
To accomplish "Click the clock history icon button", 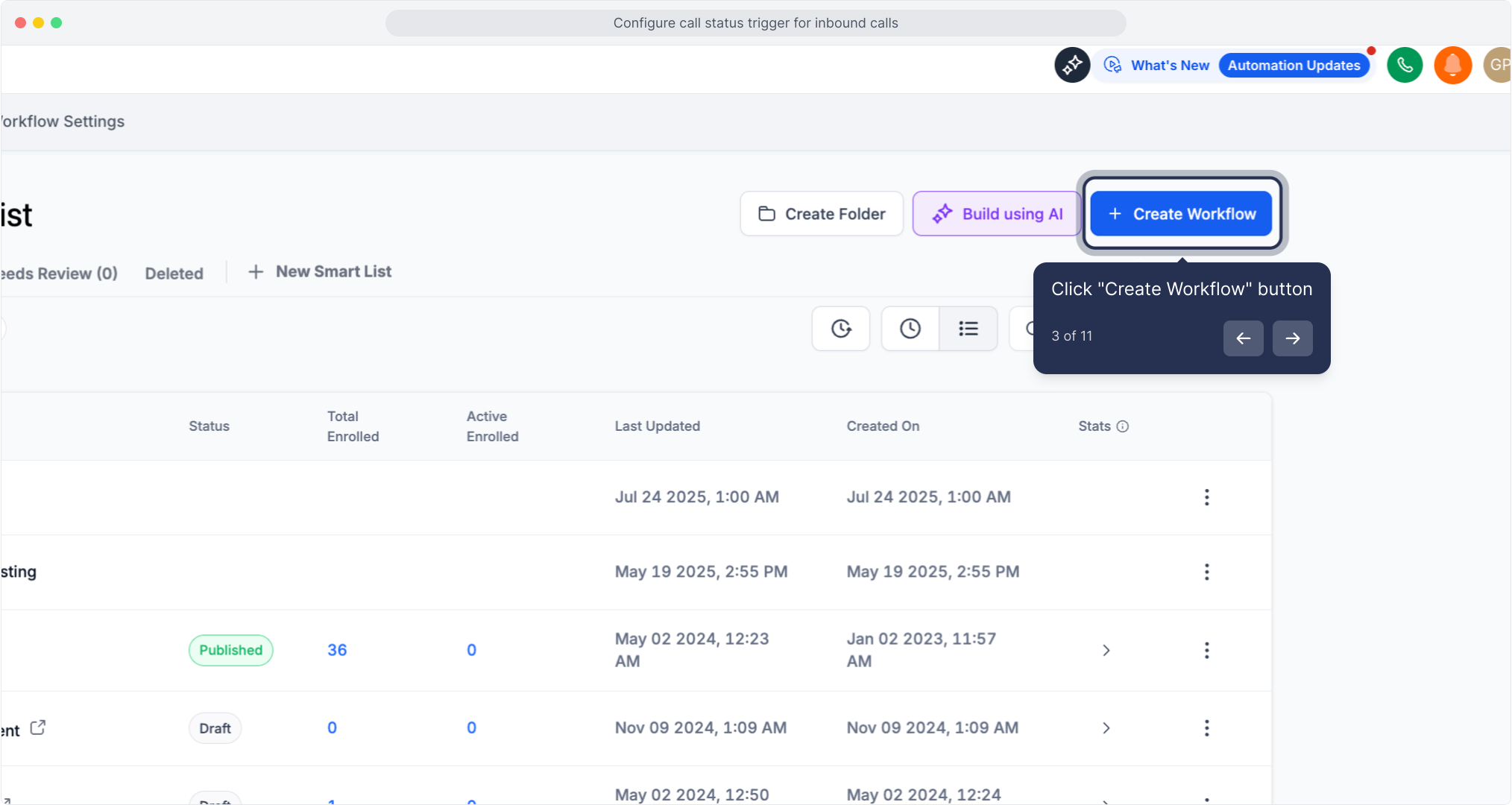I will click(910, 329).
